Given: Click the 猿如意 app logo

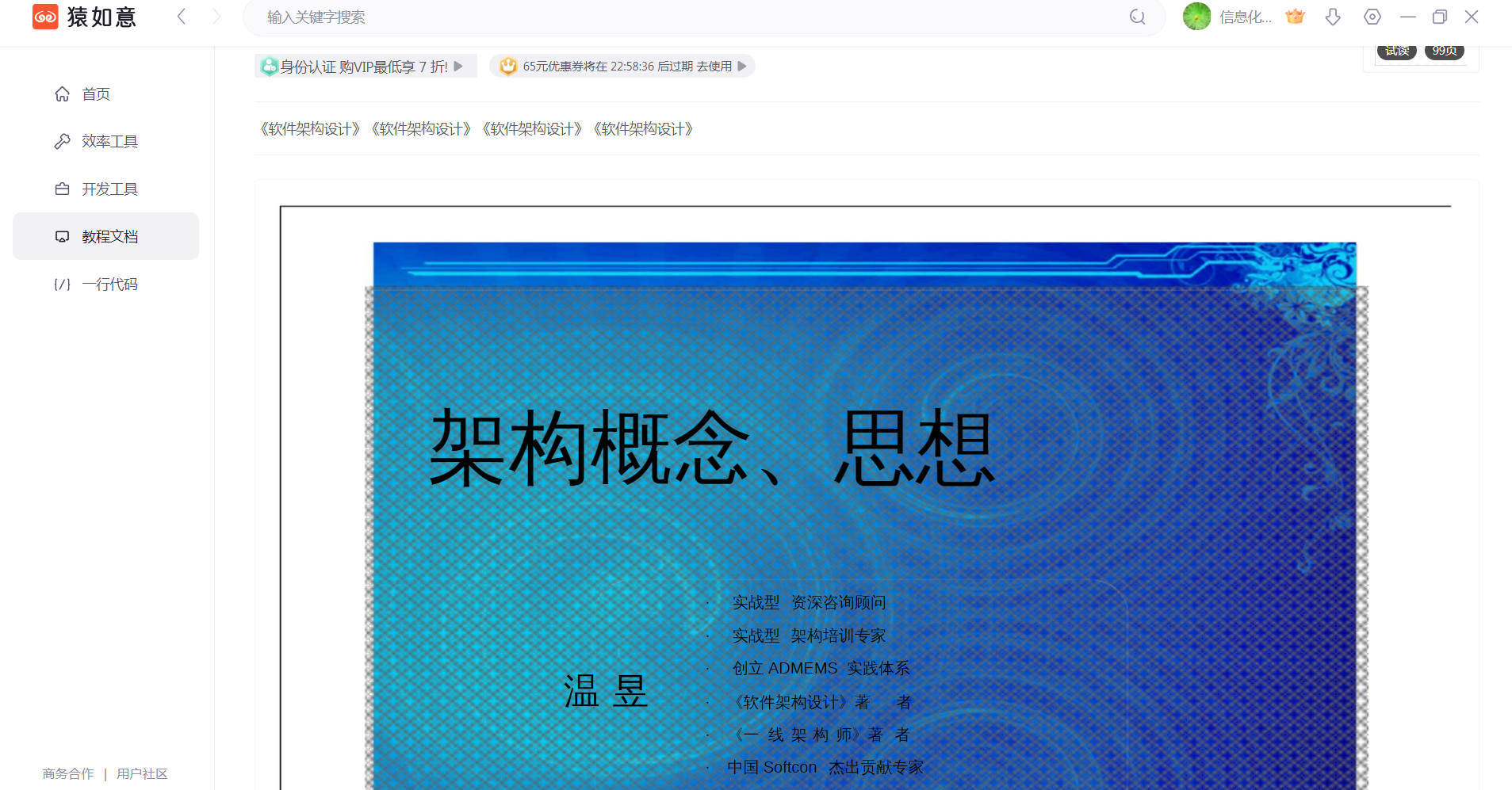Looking at the screenshot, I should tap(84, 17).
